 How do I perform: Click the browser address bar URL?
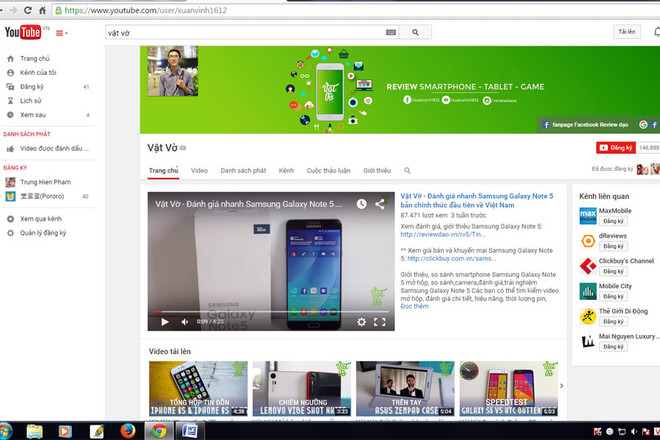[x=145, y=10]
